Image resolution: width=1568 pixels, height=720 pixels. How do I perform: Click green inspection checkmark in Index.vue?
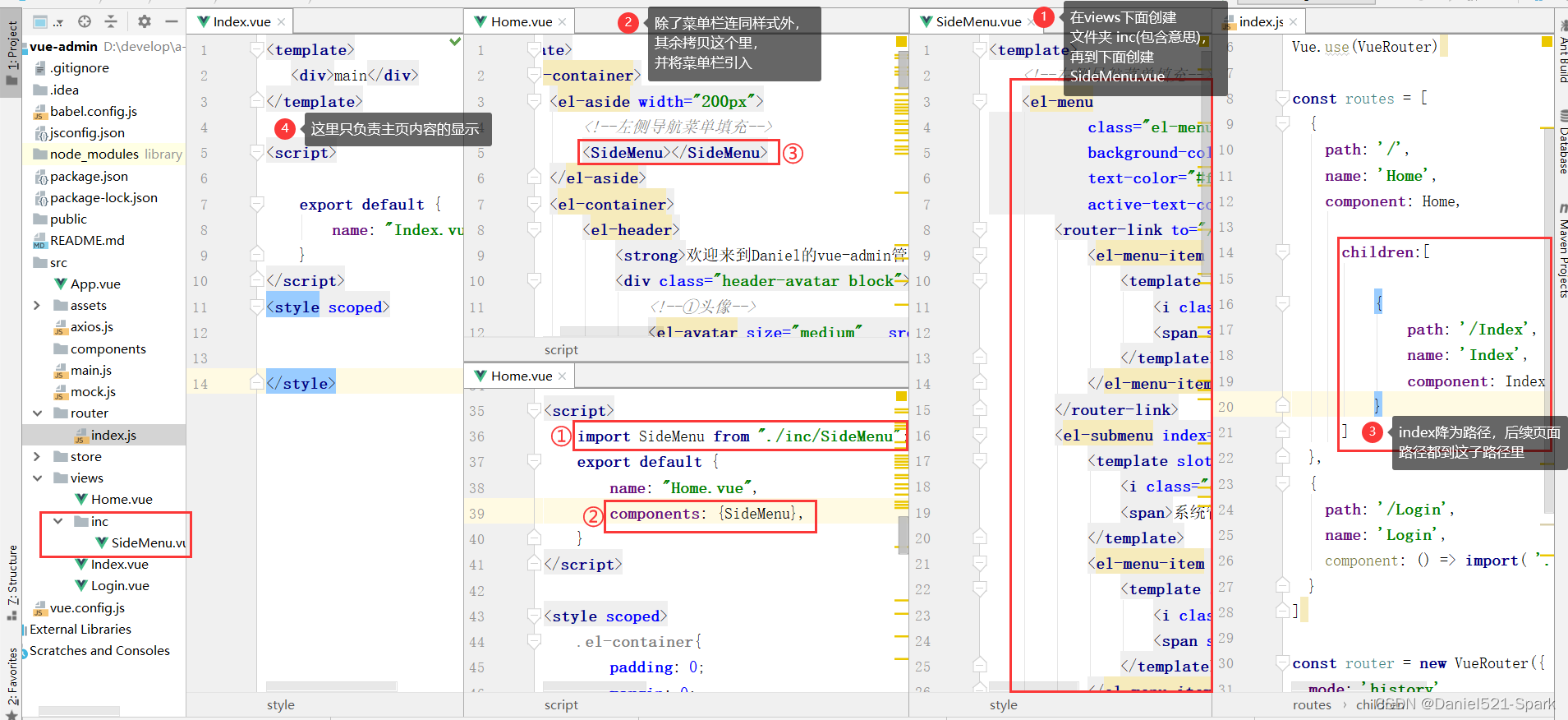click(x=455, y=41)
